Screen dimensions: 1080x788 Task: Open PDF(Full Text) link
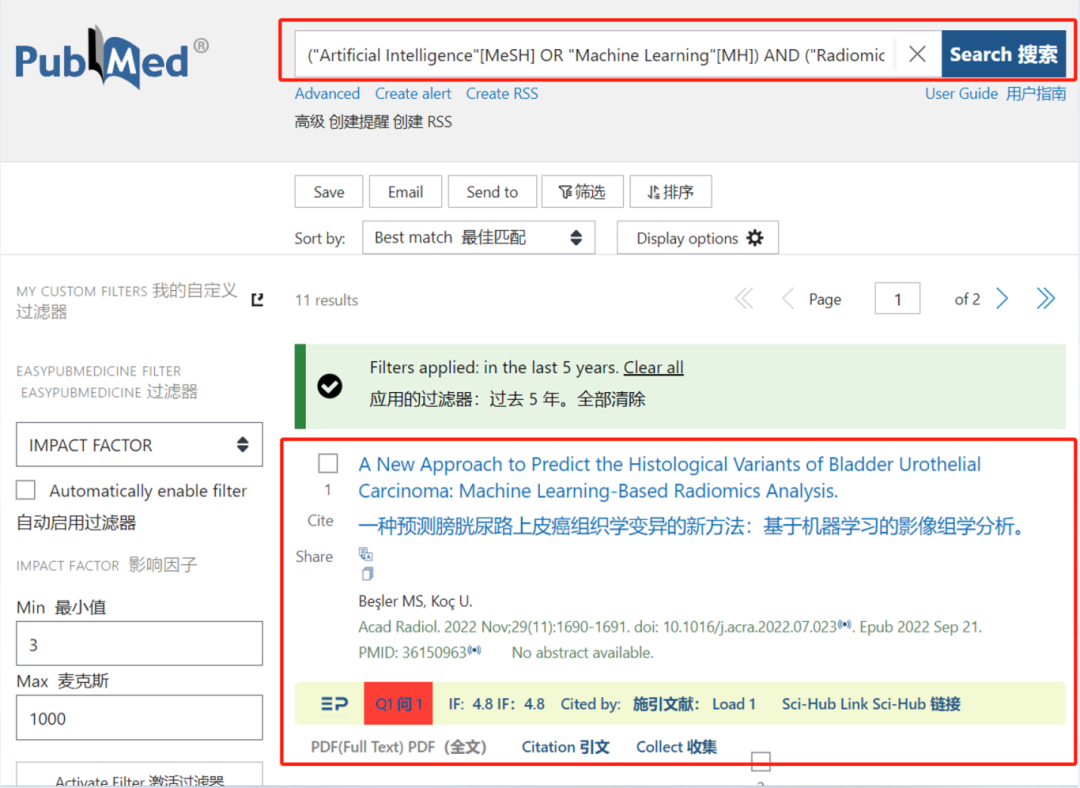point(399,747)
